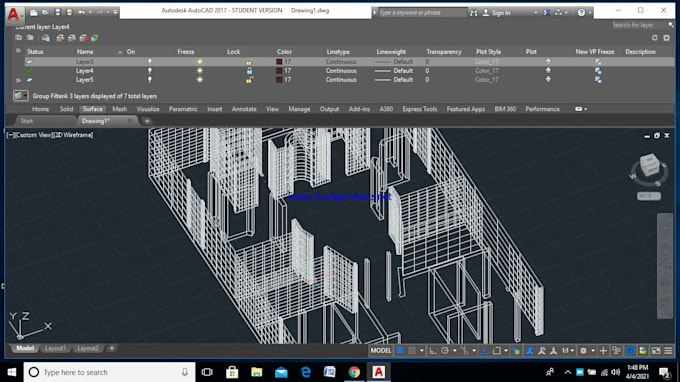Screen dimensions: 680x382
Task: Open the Start file tab
Action: 27,121
